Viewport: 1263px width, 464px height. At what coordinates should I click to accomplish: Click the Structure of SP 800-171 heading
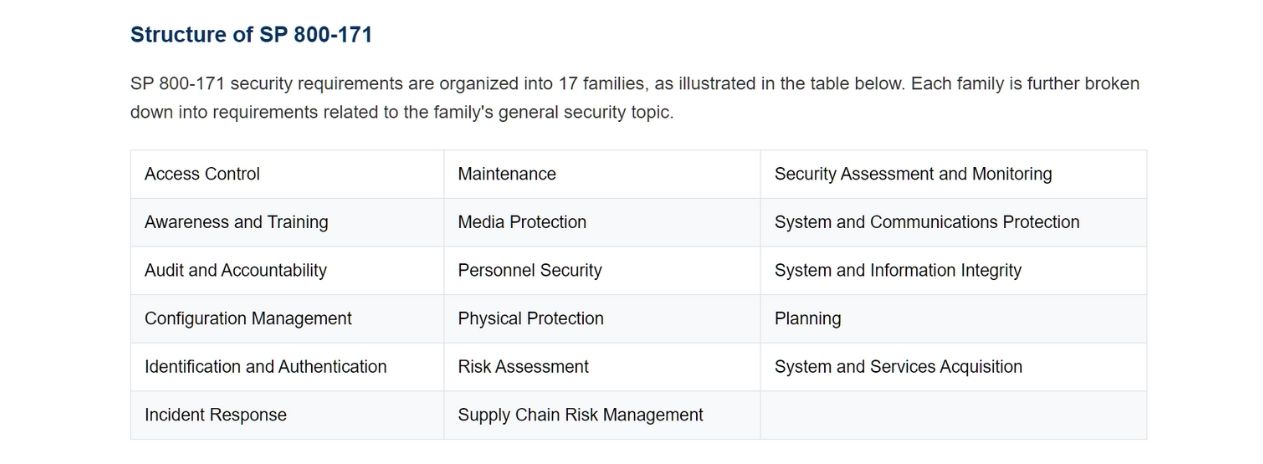click(251, 34)
